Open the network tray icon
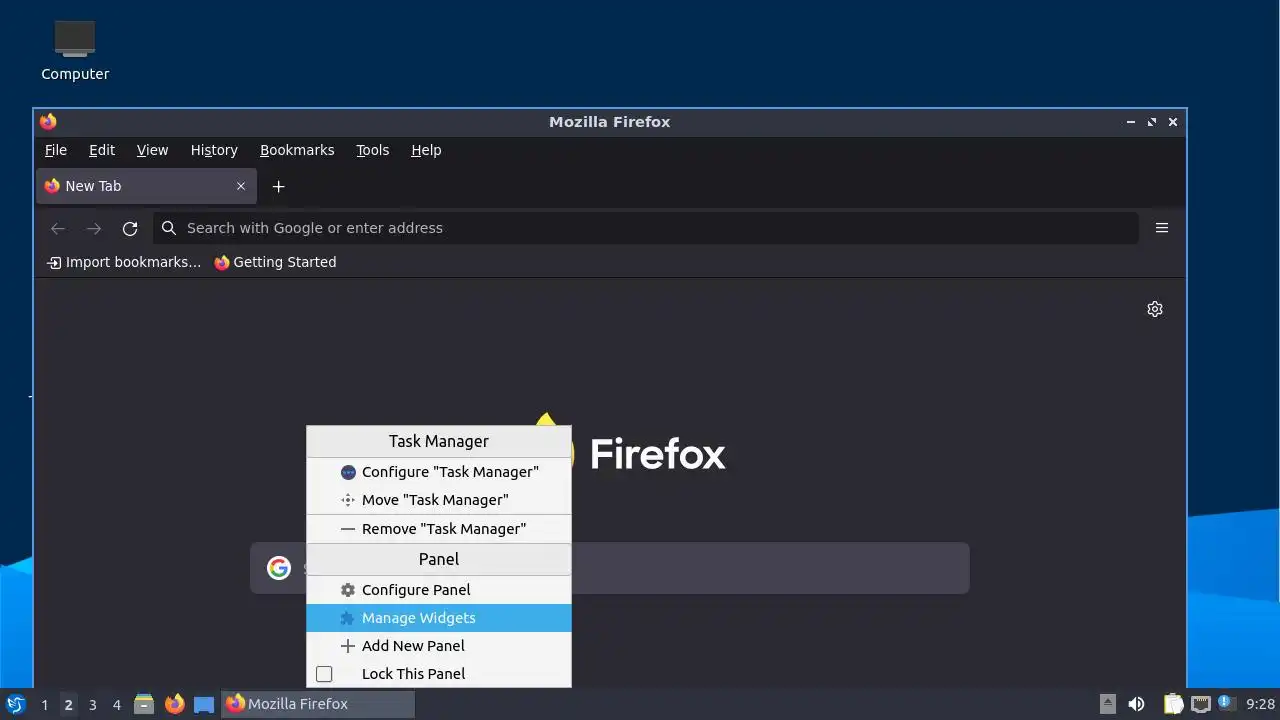 [1200, 704]
